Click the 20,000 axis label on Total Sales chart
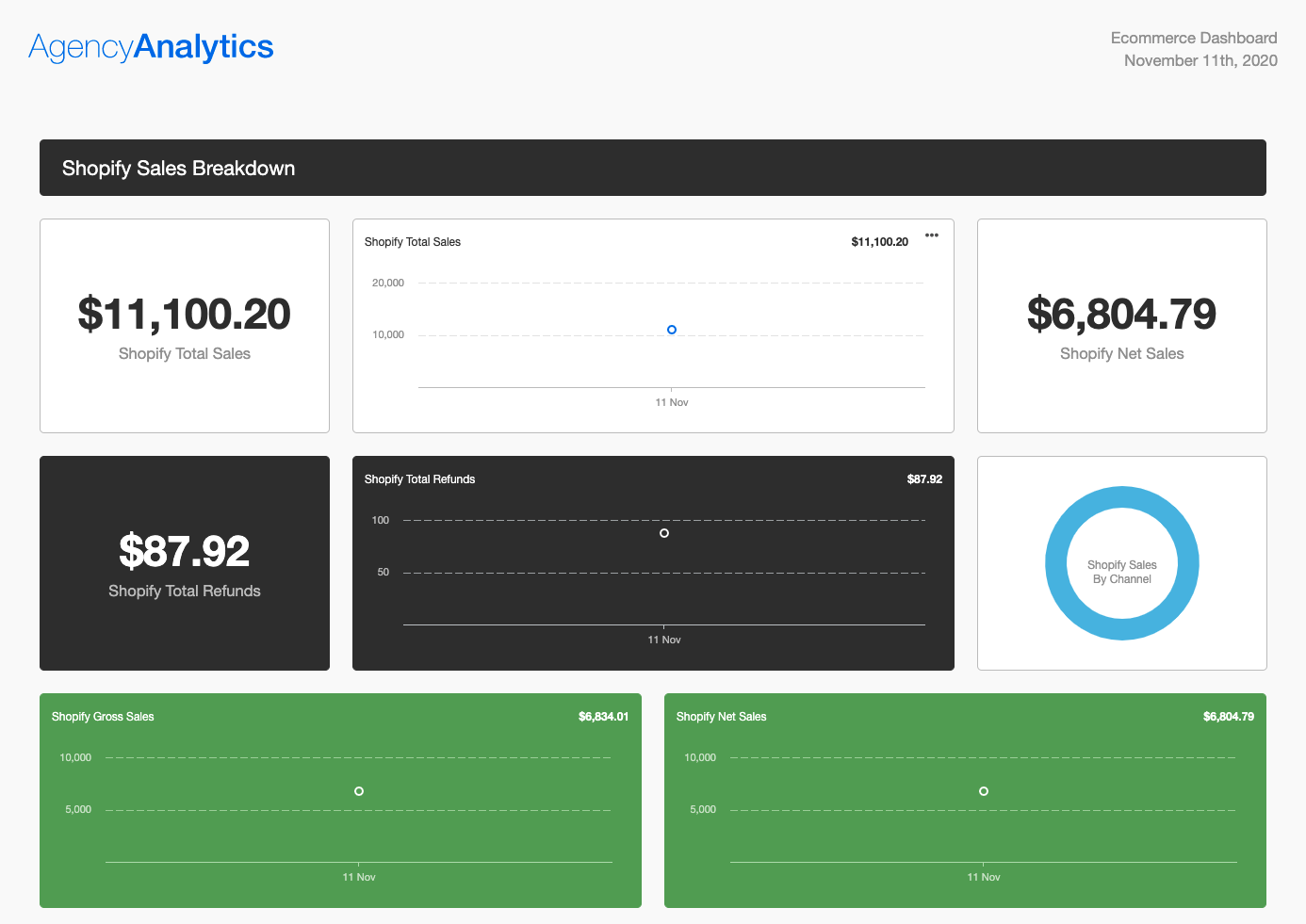The image size is (1306, 924). 388,283
